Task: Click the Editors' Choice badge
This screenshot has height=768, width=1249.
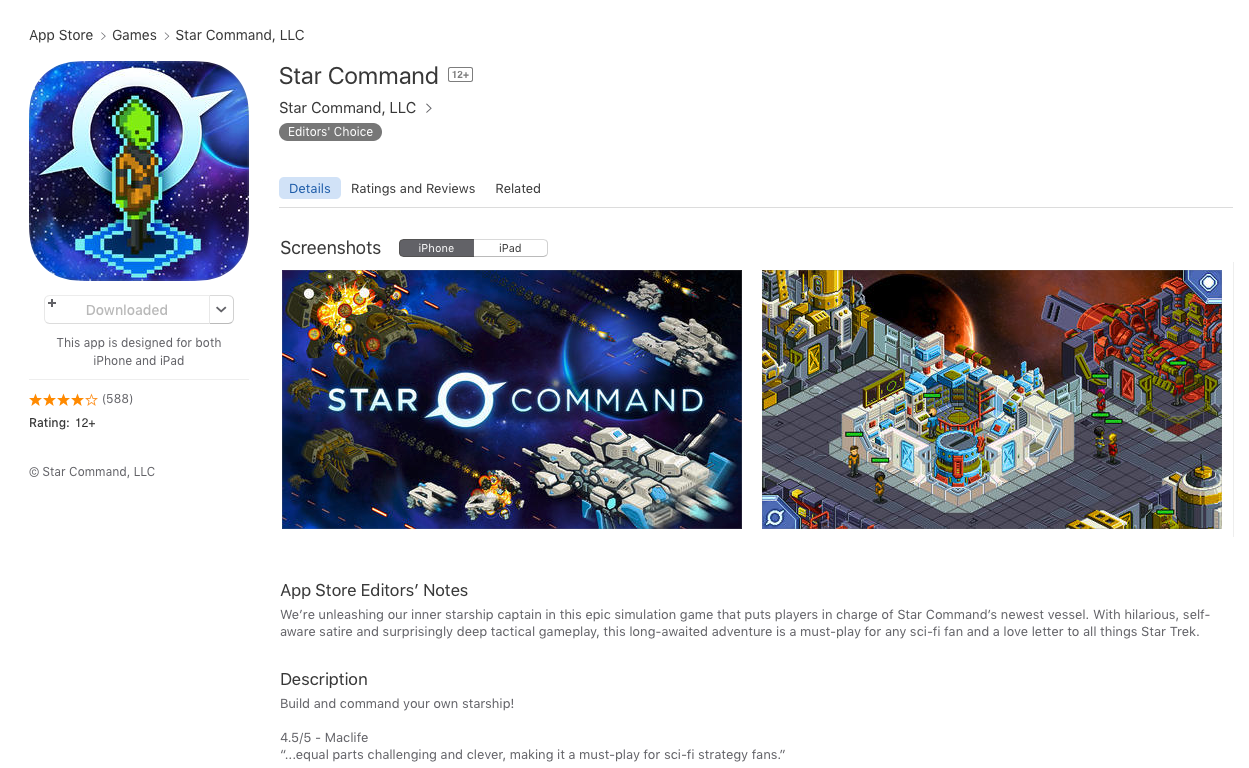Action: click(330, 132)
